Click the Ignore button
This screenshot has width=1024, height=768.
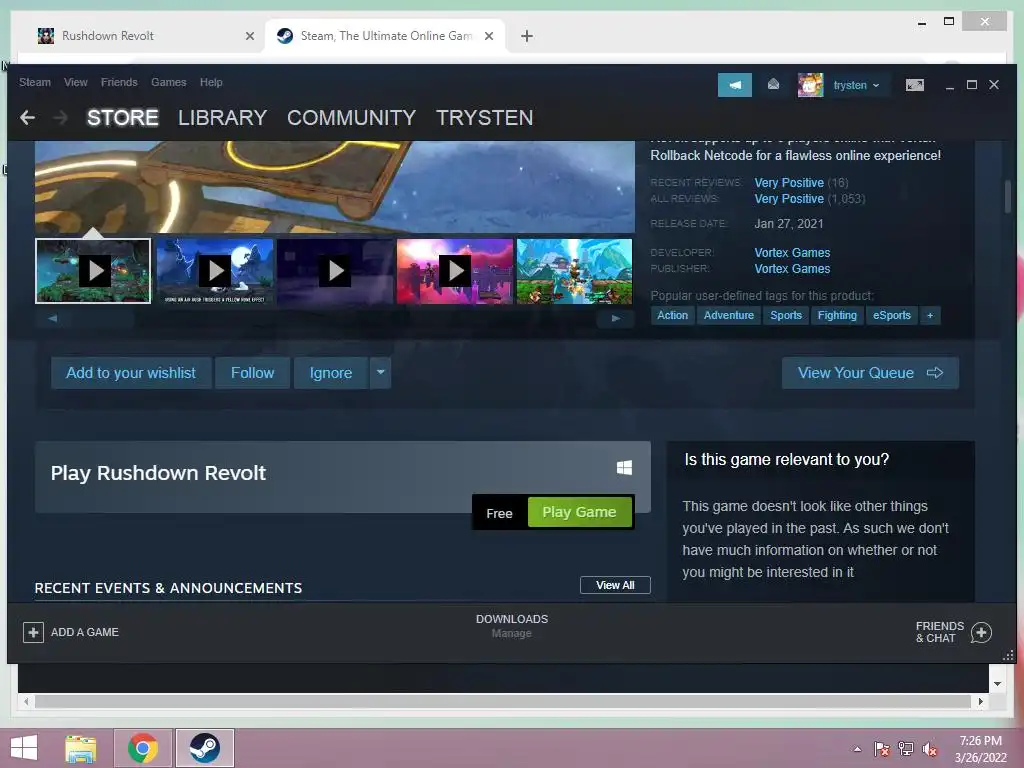pos(331,373)
